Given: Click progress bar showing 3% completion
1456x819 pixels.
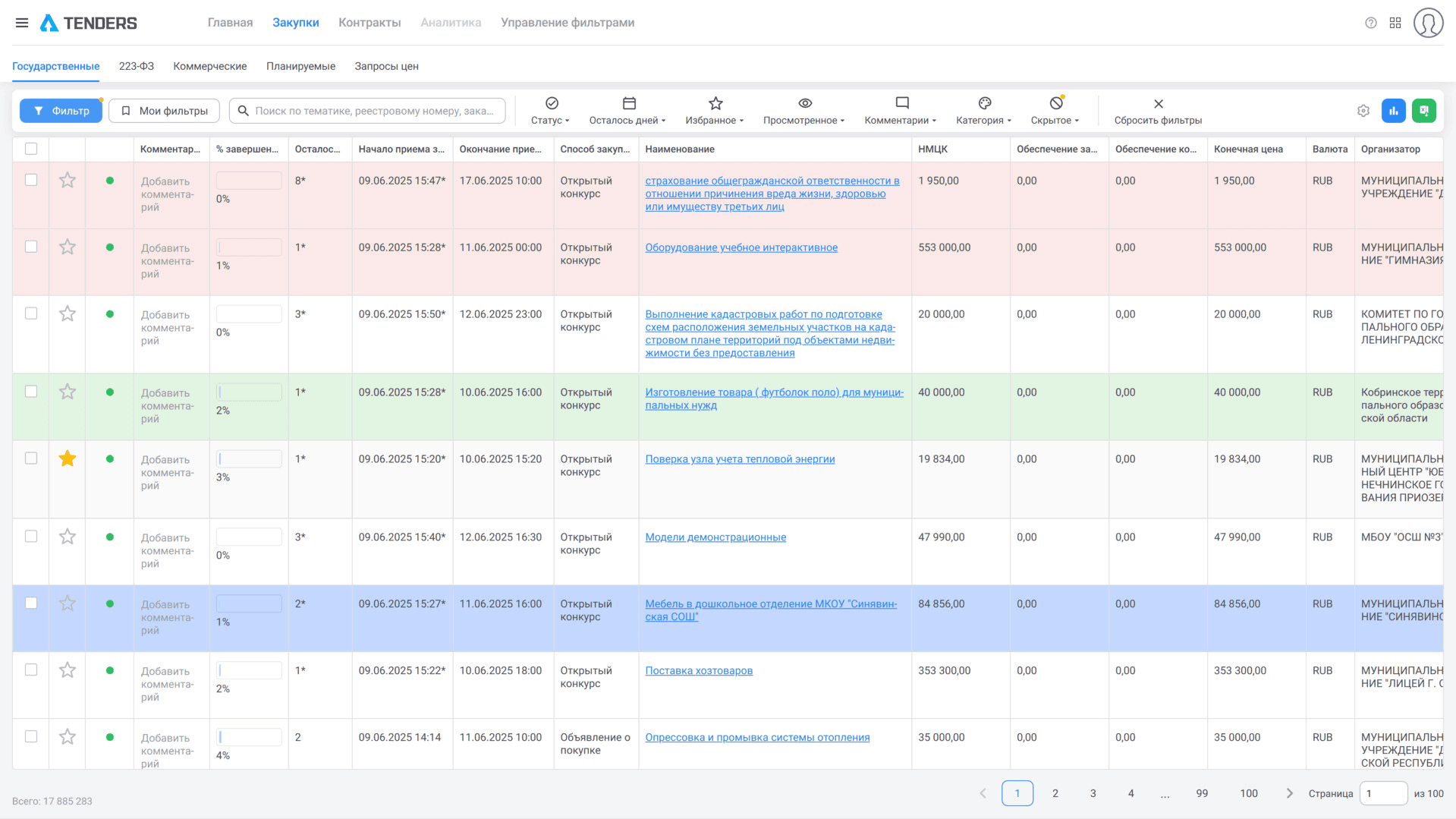Looking at the screenshot, I should pyautogui.click(x=249, y=459).
